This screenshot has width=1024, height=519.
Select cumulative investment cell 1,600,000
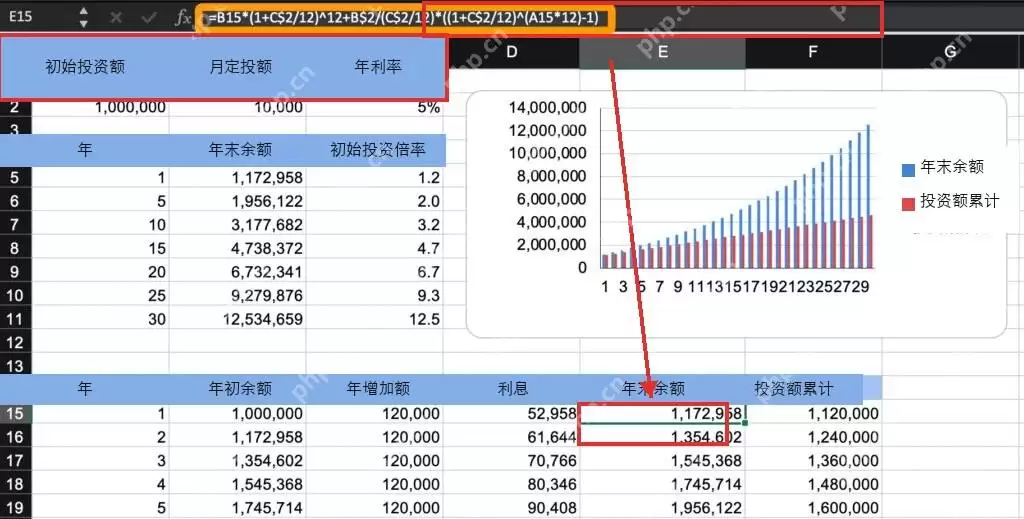[814, 507]
